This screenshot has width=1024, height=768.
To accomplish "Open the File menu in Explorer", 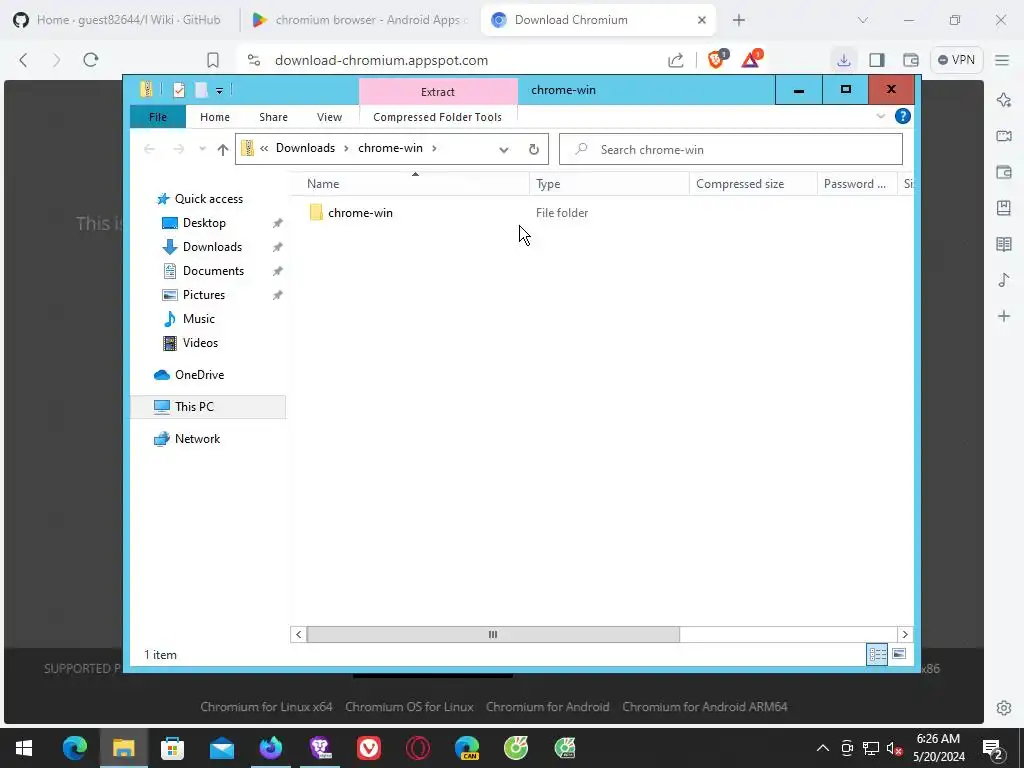I will tap(157, 117).
